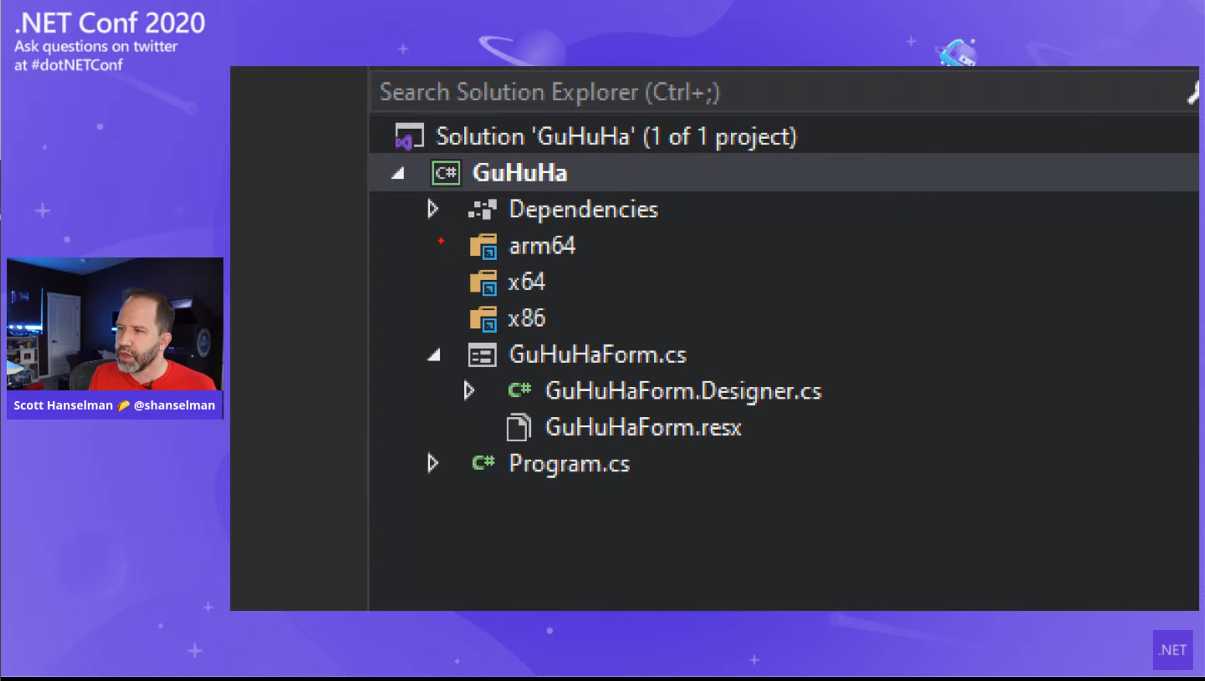Collapse the GuHuHaForm.cs node
1205x681 pixels.
coord(434,355)
